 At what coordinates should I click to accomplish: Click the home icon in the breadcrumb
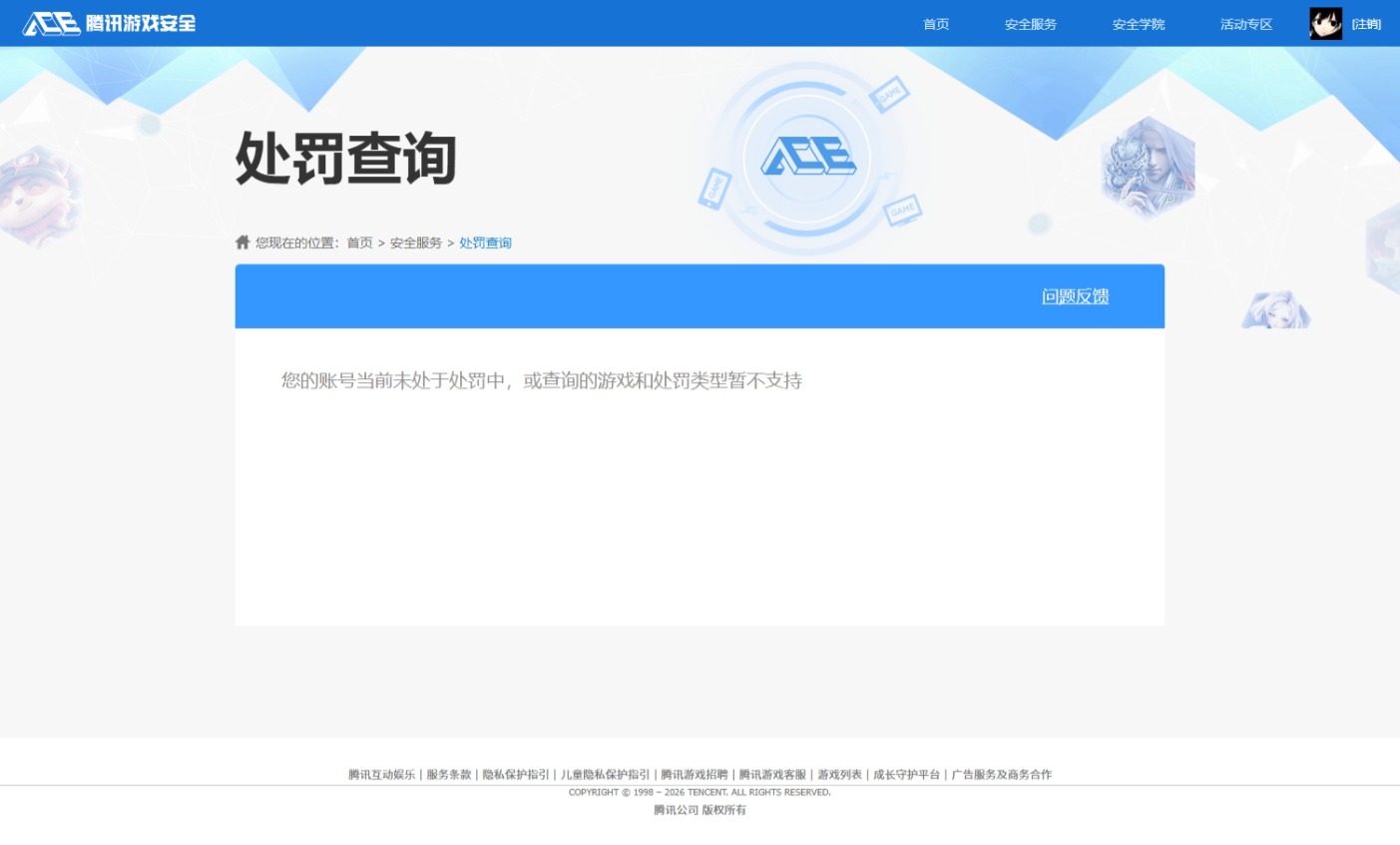(242, 241)
